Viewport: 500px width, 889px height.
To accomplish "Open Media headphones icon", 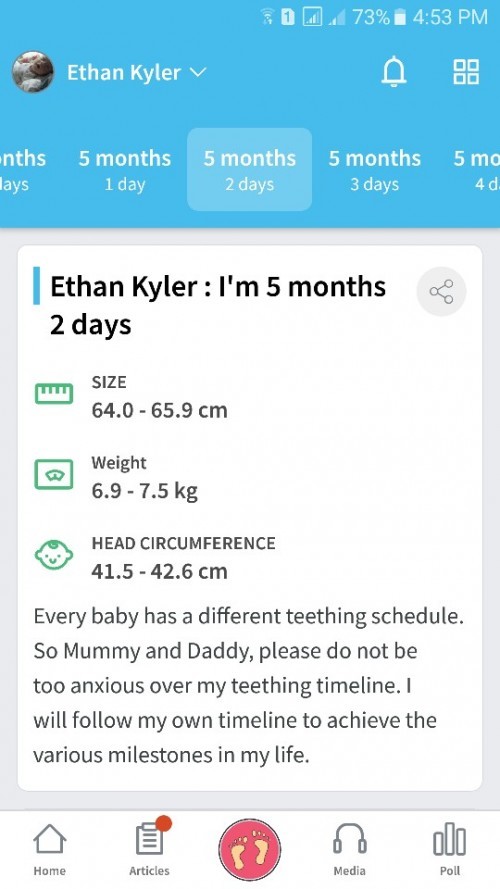I will click(x=349, y=849).
